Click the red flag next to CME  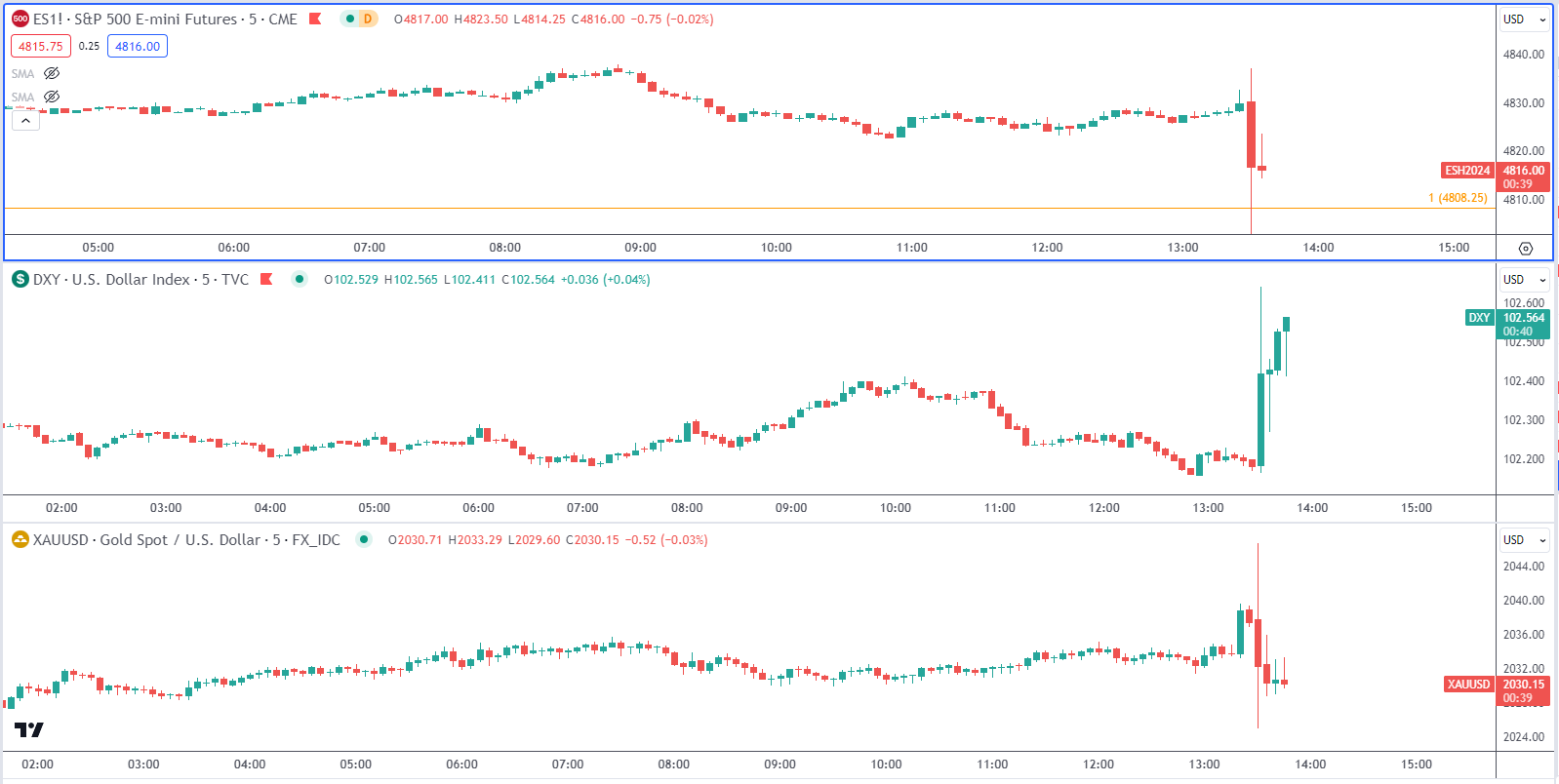click(315, 19)
